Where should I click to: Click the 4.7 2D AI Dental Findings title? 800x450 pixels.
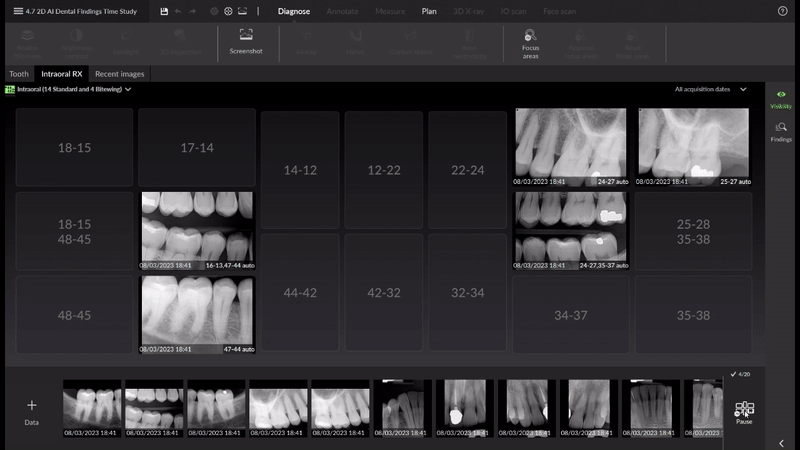81,11
